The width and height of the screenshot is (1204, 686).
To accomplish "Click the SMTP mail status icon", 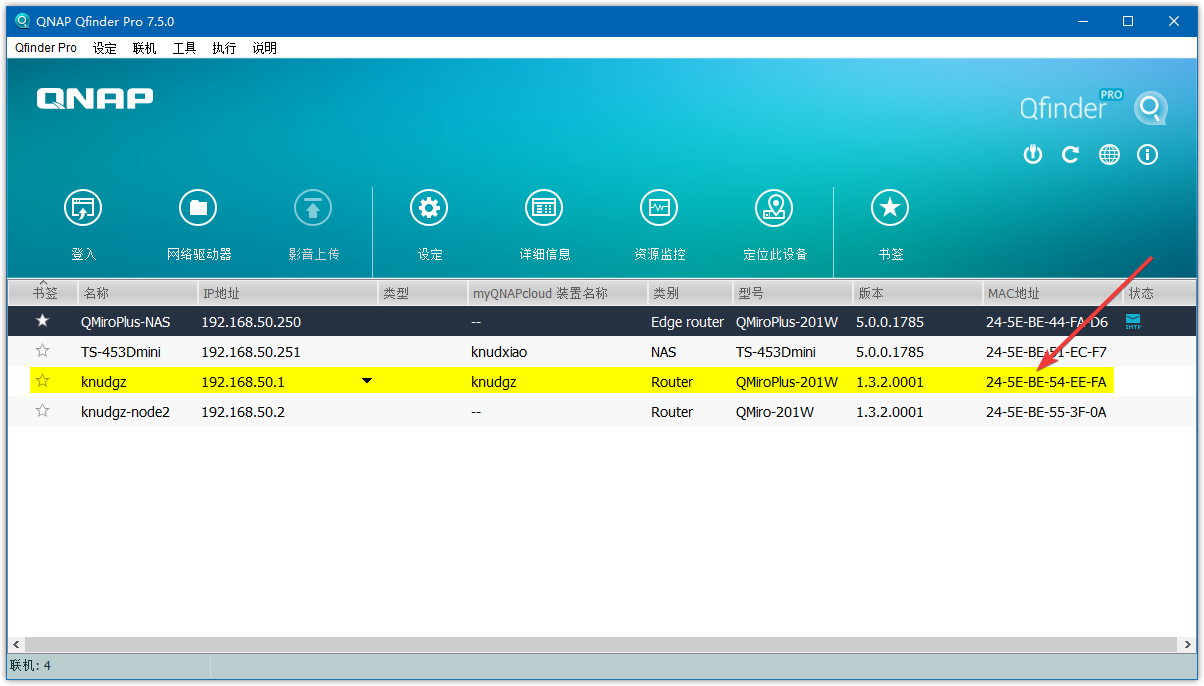I will click(x=1133, y=321).
